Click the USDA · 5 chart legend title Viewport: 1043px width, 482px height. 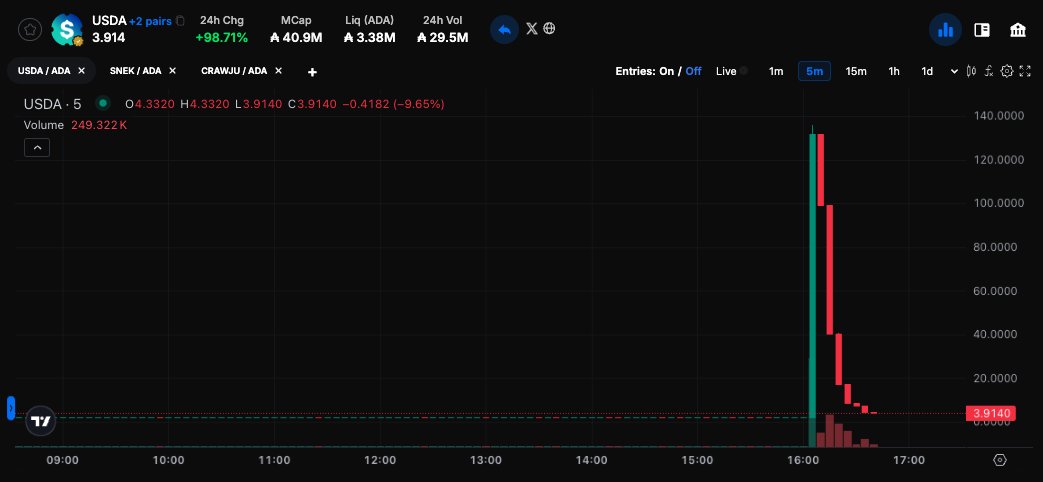[x=53, y=104]
